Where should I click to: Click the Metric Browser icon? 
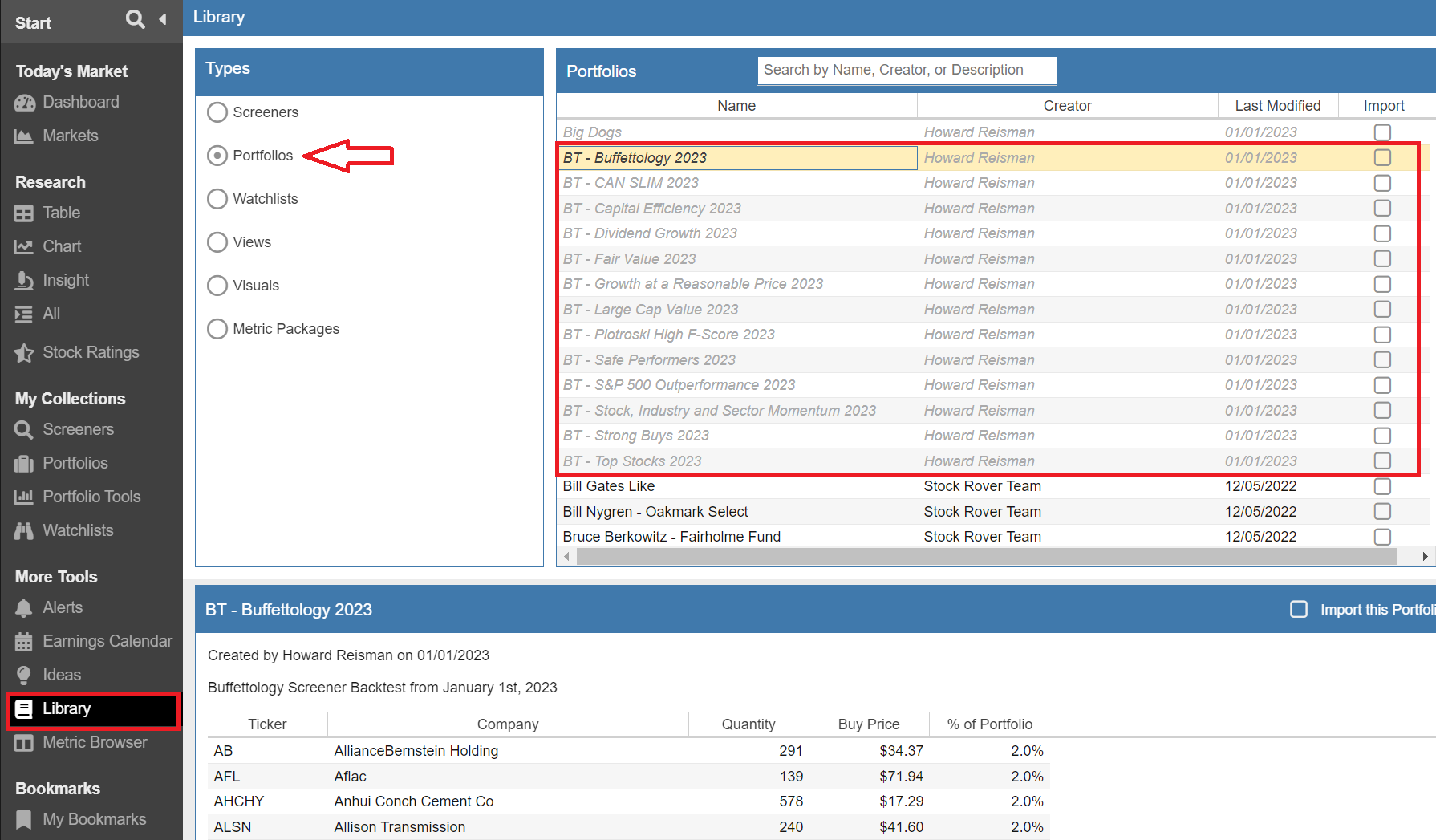click(24, 743)
